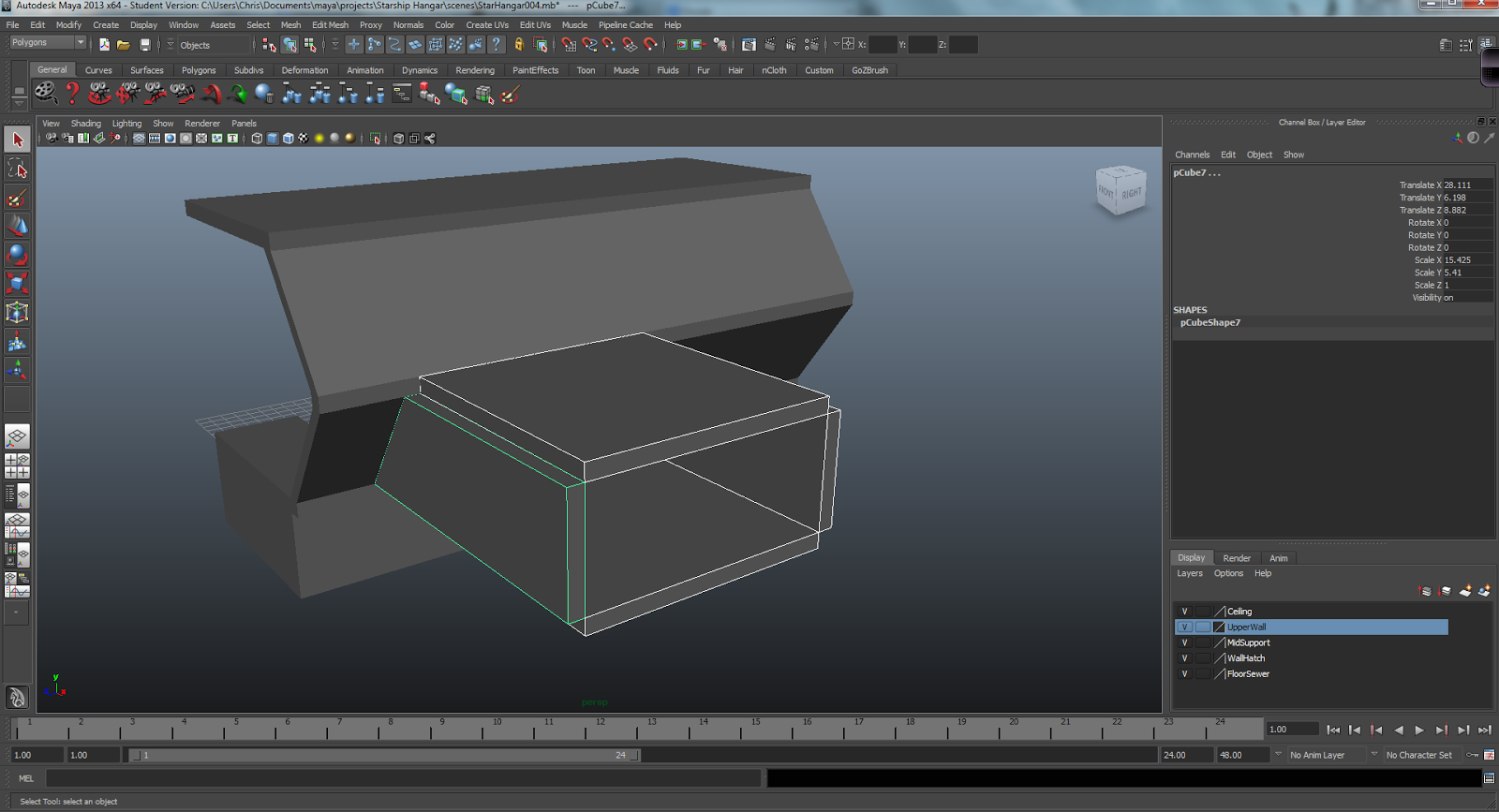The height and width of the screenshot is (812, 1499).
Task: Click the playback range slider bar
Action: pos(384,755)
